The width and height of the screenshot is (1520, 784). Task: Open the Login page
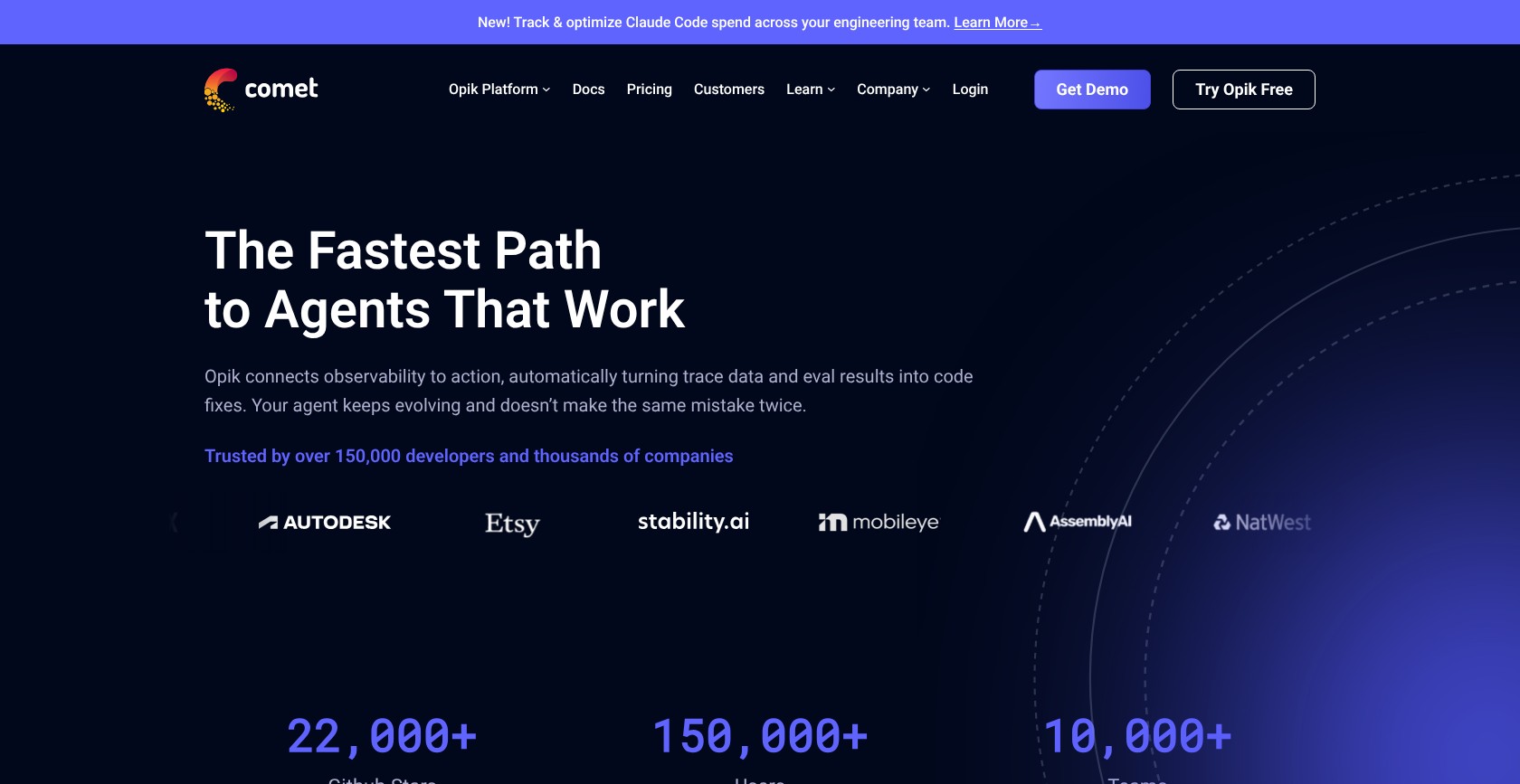[970, 90]
